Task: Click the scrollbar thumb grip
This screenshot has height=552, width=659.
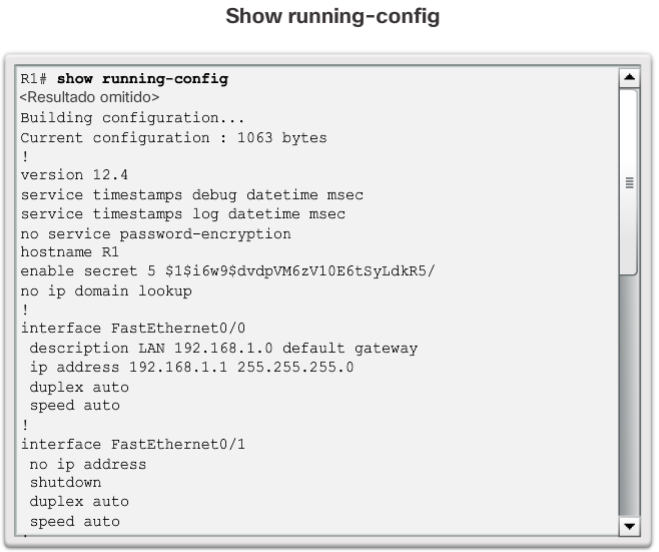Action: click(628, 183)
